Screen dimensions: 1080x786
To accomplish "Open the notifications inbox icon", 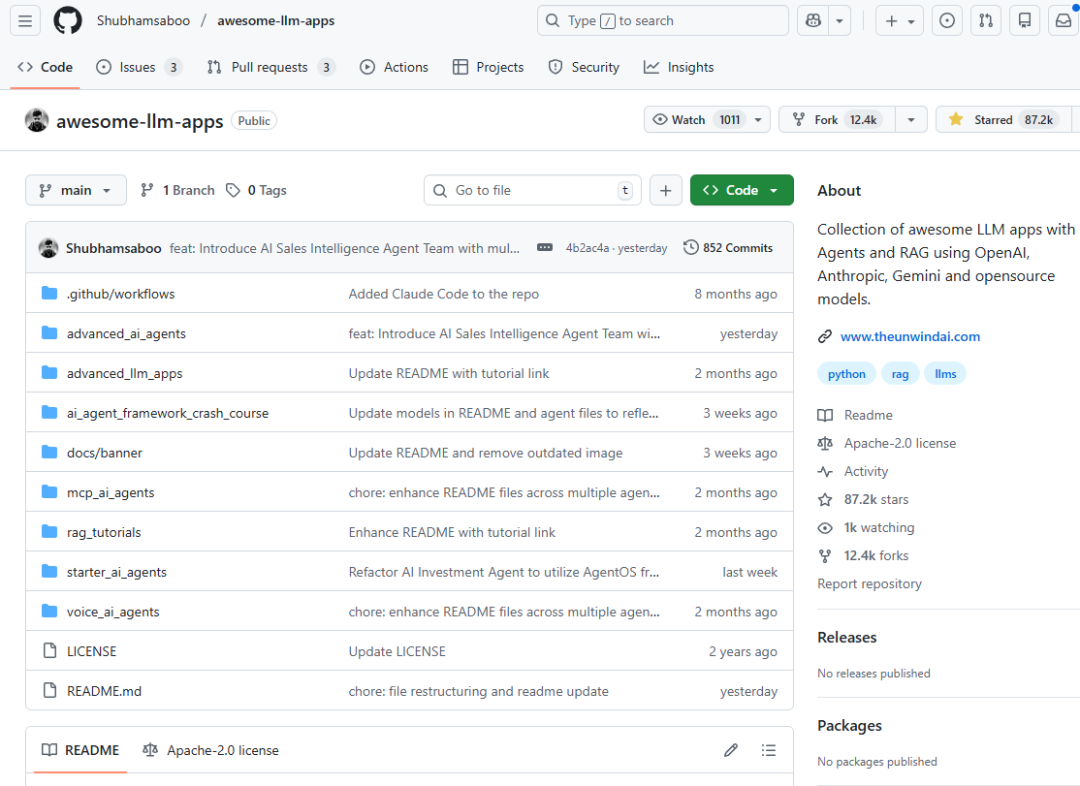I will pos(1063,20).
